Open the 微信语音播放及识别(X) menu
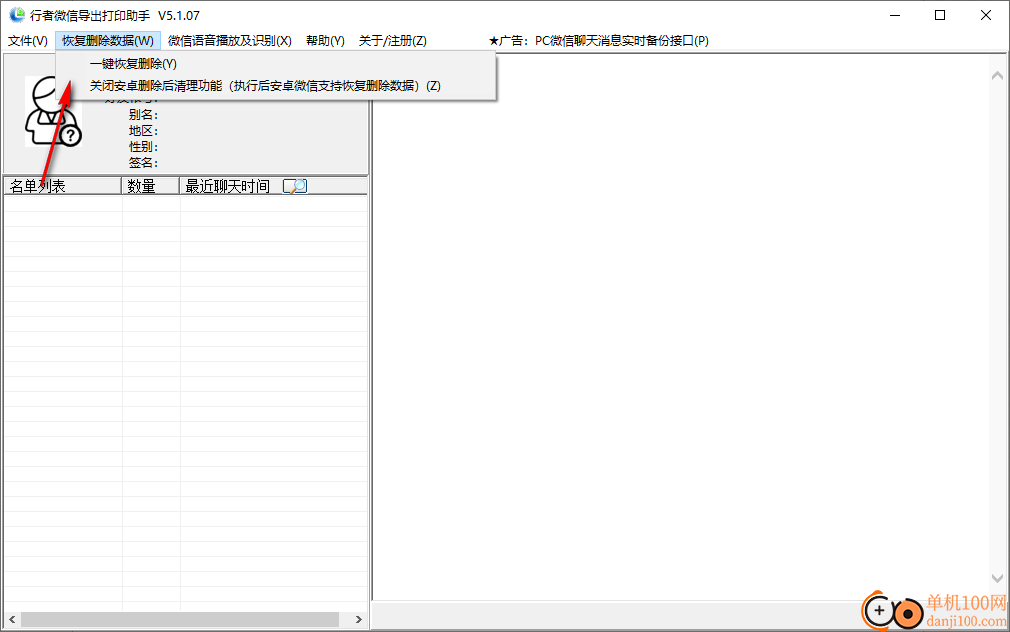Screen dimensions: 1010x632 pyautogui.click(x=230, y=41)
